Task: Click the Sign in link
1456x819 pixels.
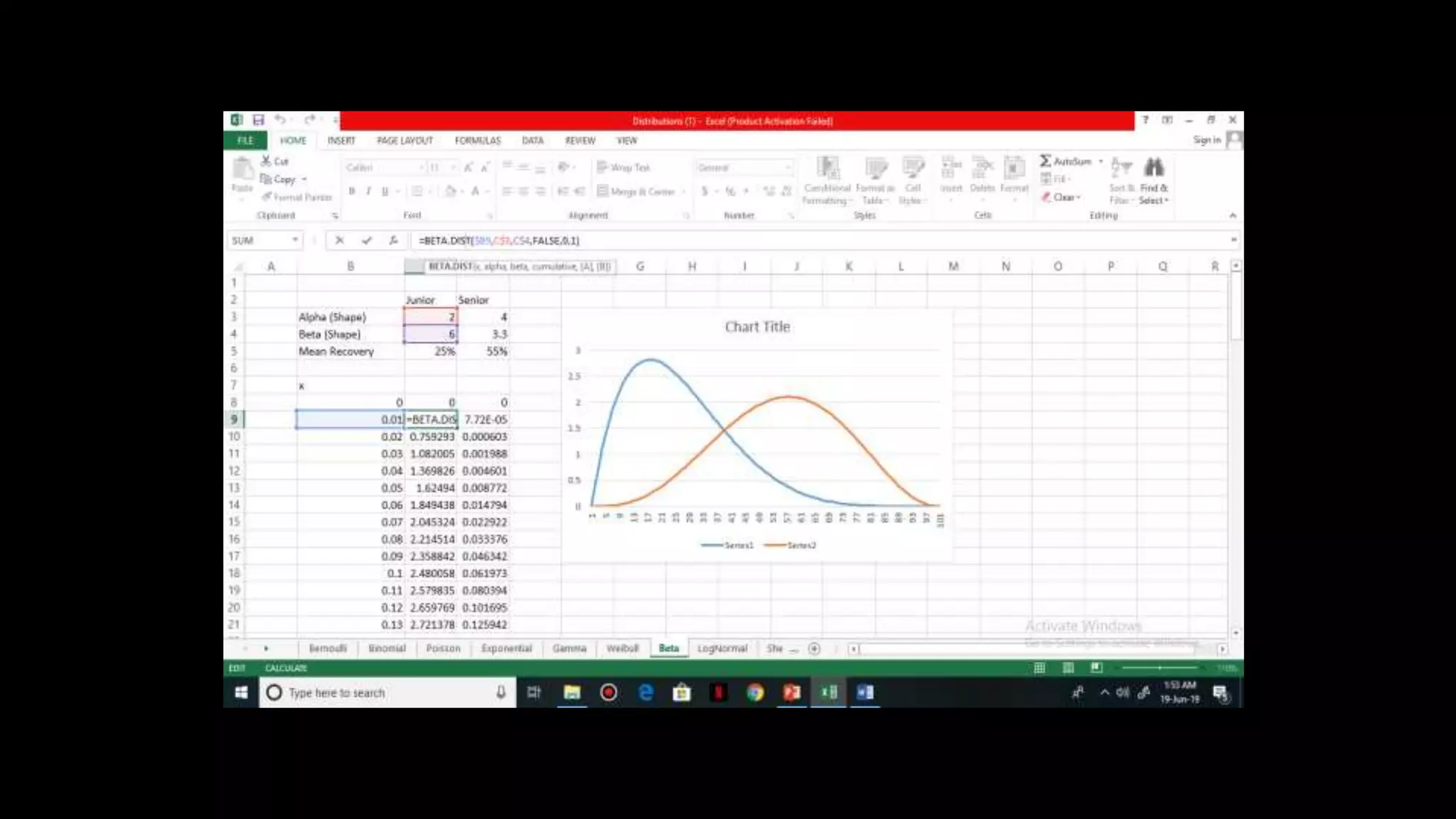Action: 1206,140
